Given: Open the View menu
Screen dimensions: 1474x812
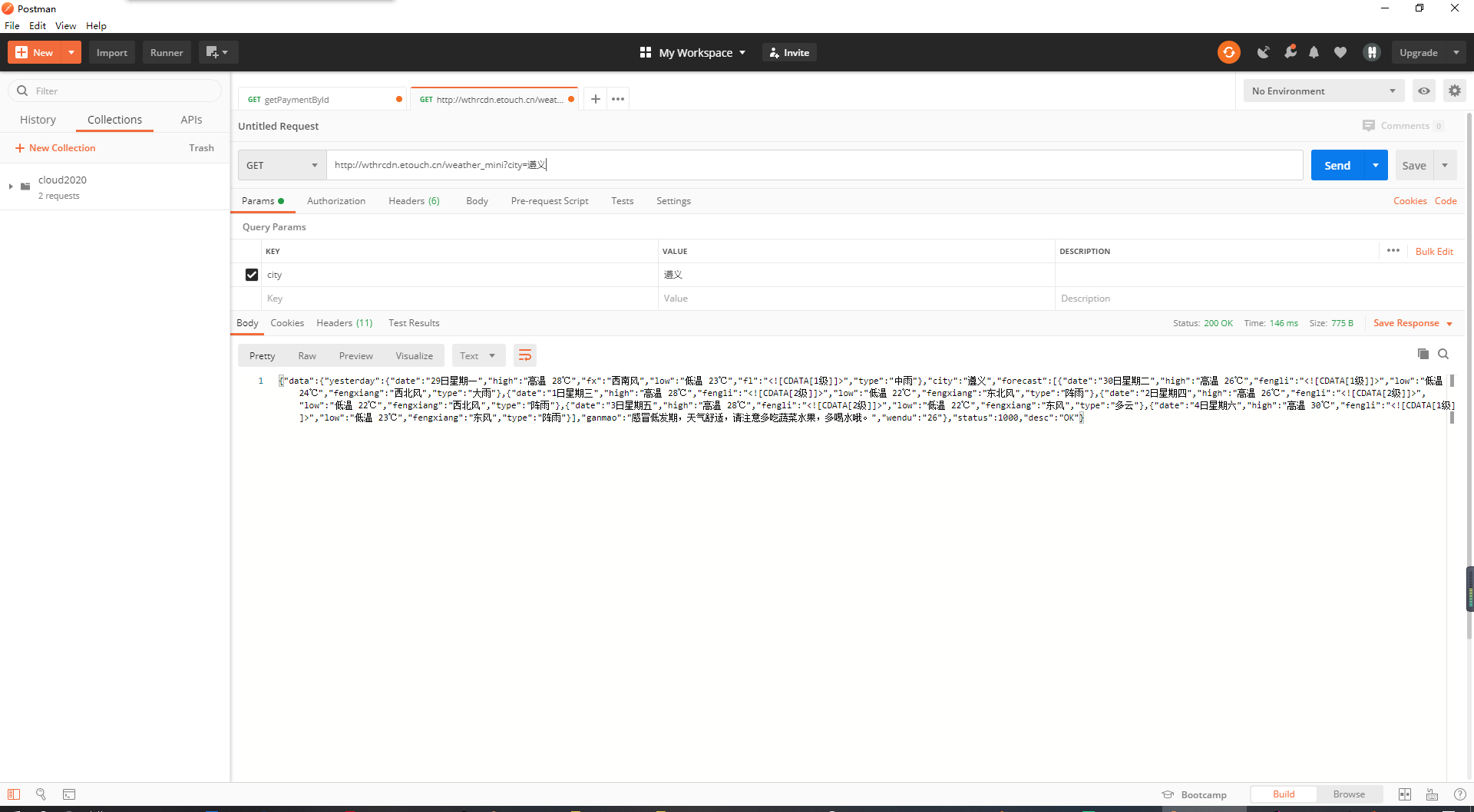Looking at the screenshot, I should click(x=65, y=25).
